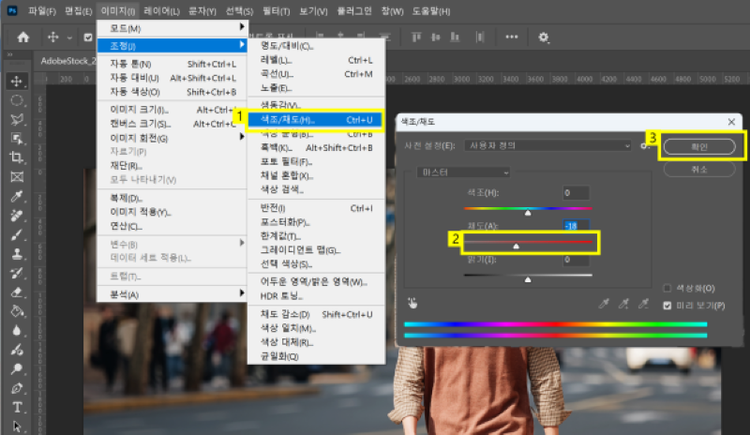
Task: Select the History Brush tool
Action: click(x=17, y=273)
